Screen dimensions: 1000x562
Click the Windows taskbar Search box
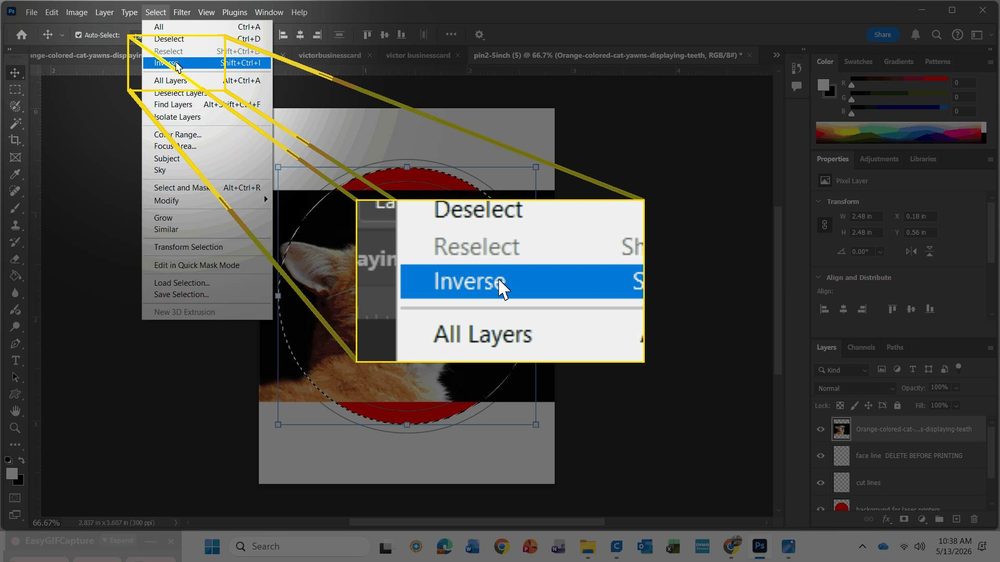(x=299, y=547)
